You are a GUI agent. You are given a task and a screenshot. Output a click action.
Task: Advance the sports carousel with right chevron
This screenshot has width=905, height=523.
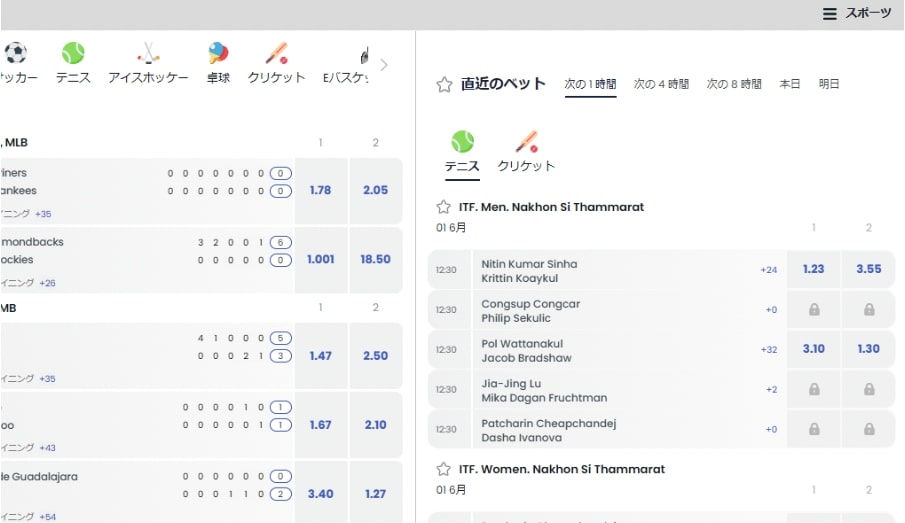(384, 65)
